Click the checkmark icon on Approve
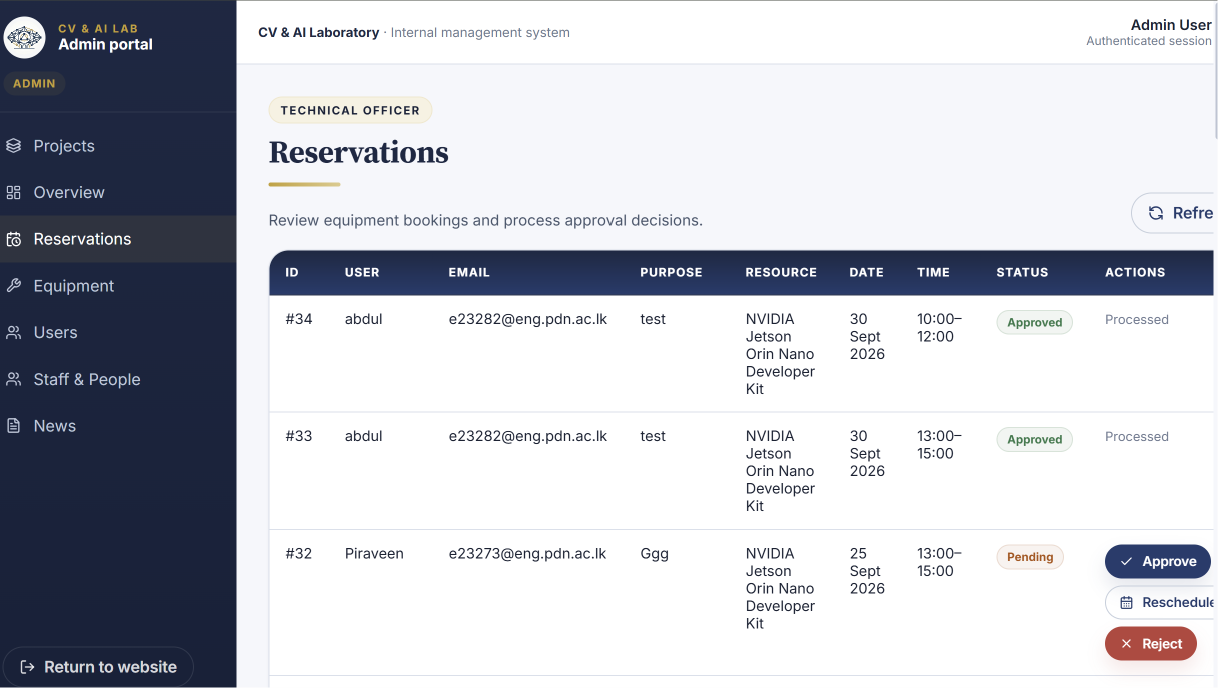This screenshot has height=688, width=1218. 1126,562
